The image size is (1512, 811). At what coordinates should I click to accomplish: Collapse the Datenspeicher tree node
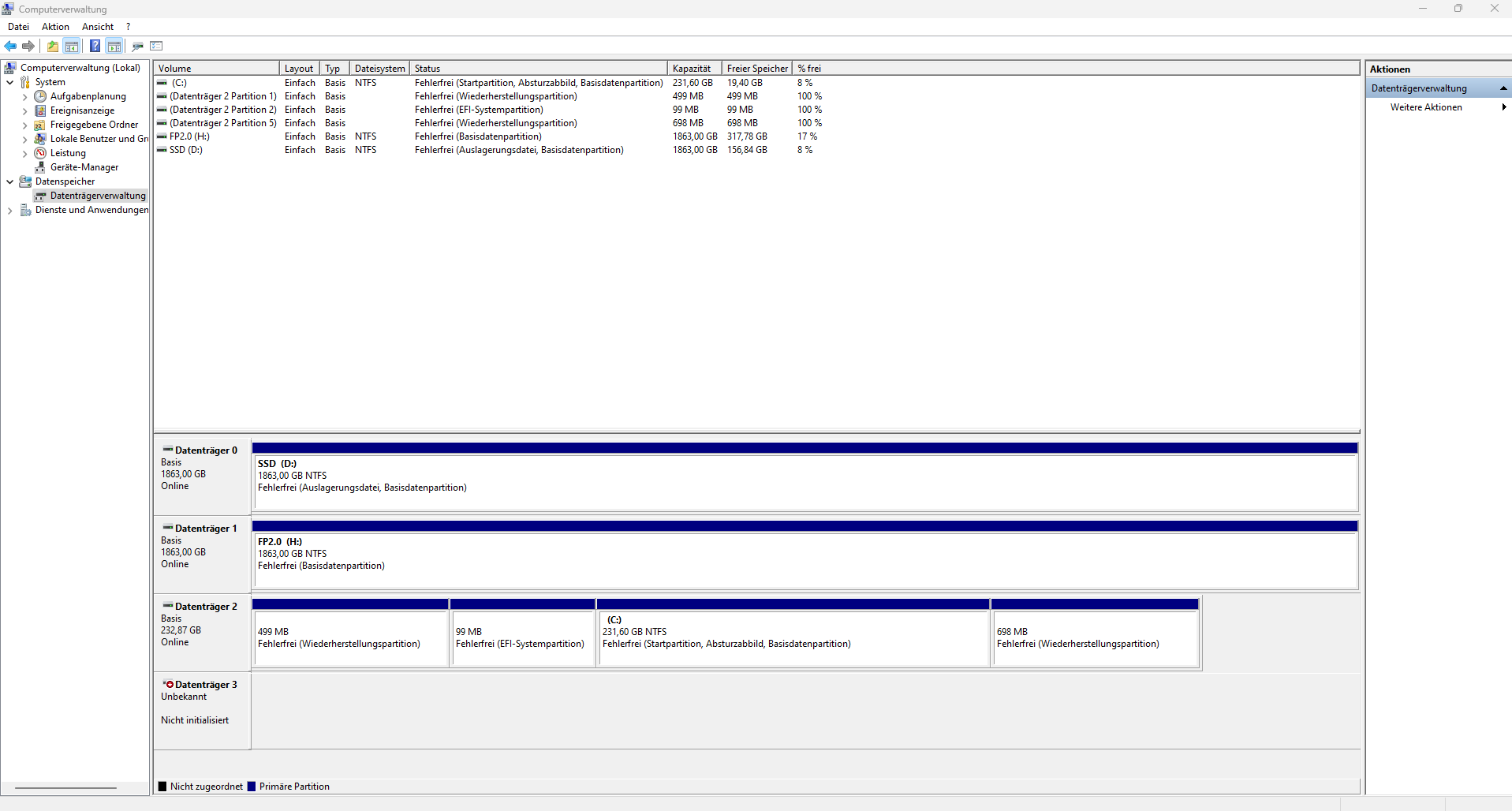(9, 181)
